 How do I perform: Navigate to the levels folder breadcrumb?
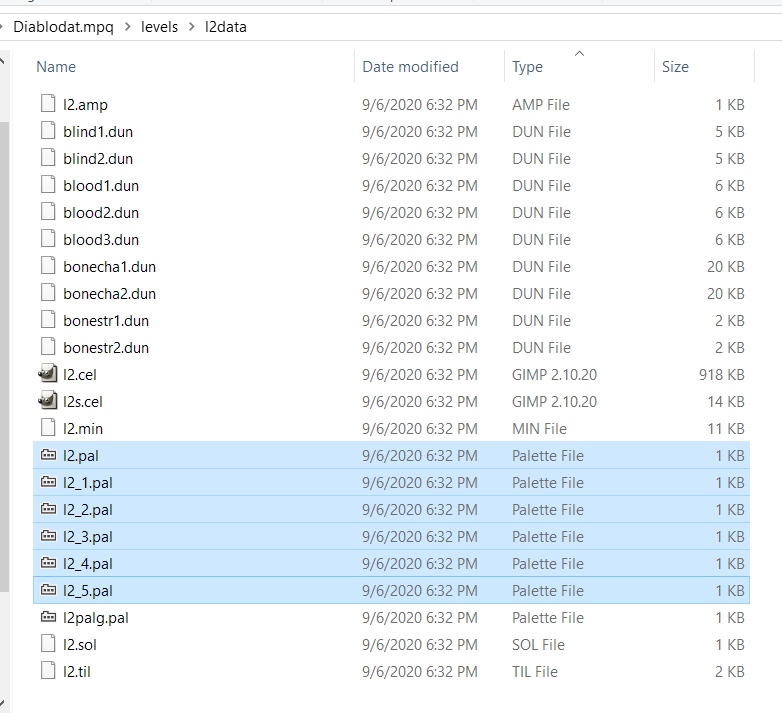pyautogui.click(x=159, y=26)
